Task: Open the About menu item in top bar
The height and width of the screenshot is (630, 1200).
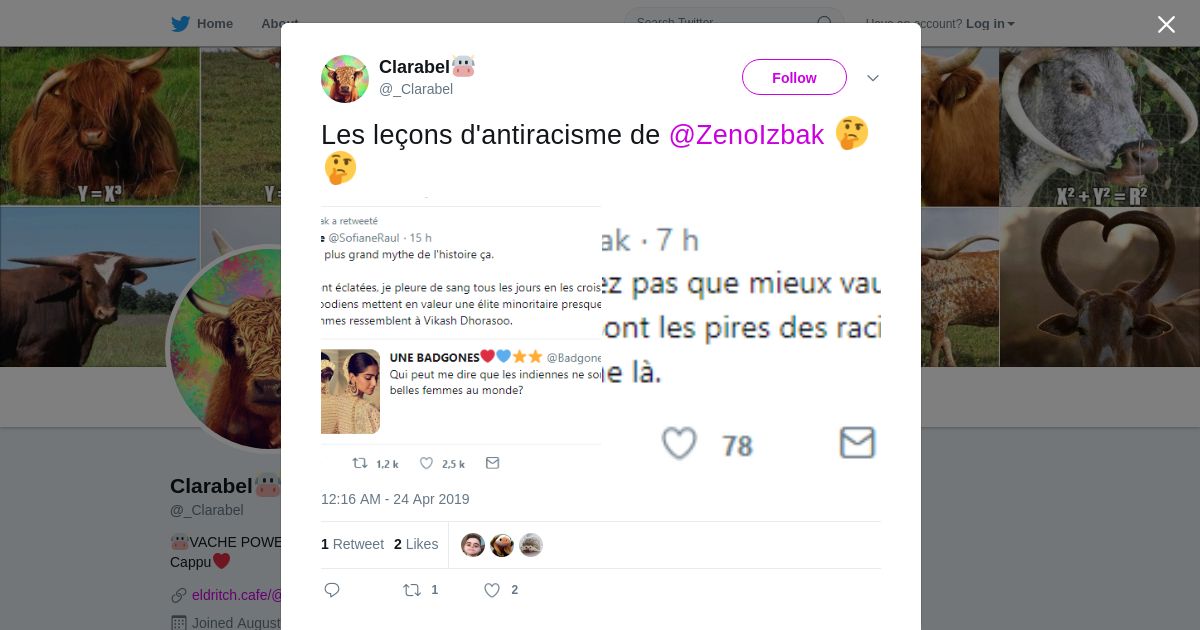Action: [280, 24]
